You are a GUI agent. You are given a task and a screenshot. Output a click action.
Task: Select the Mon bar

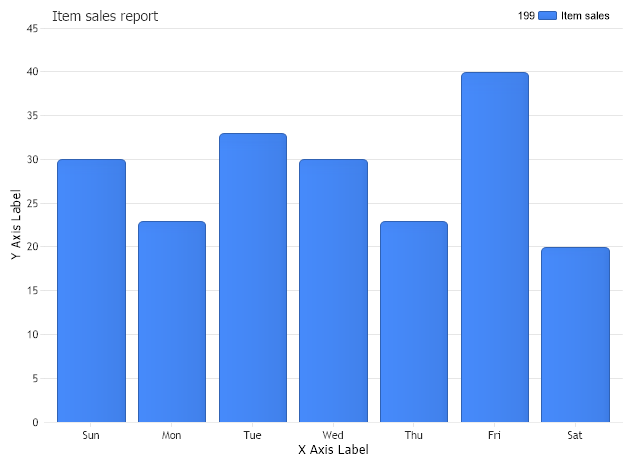click(x=172, y=321)
